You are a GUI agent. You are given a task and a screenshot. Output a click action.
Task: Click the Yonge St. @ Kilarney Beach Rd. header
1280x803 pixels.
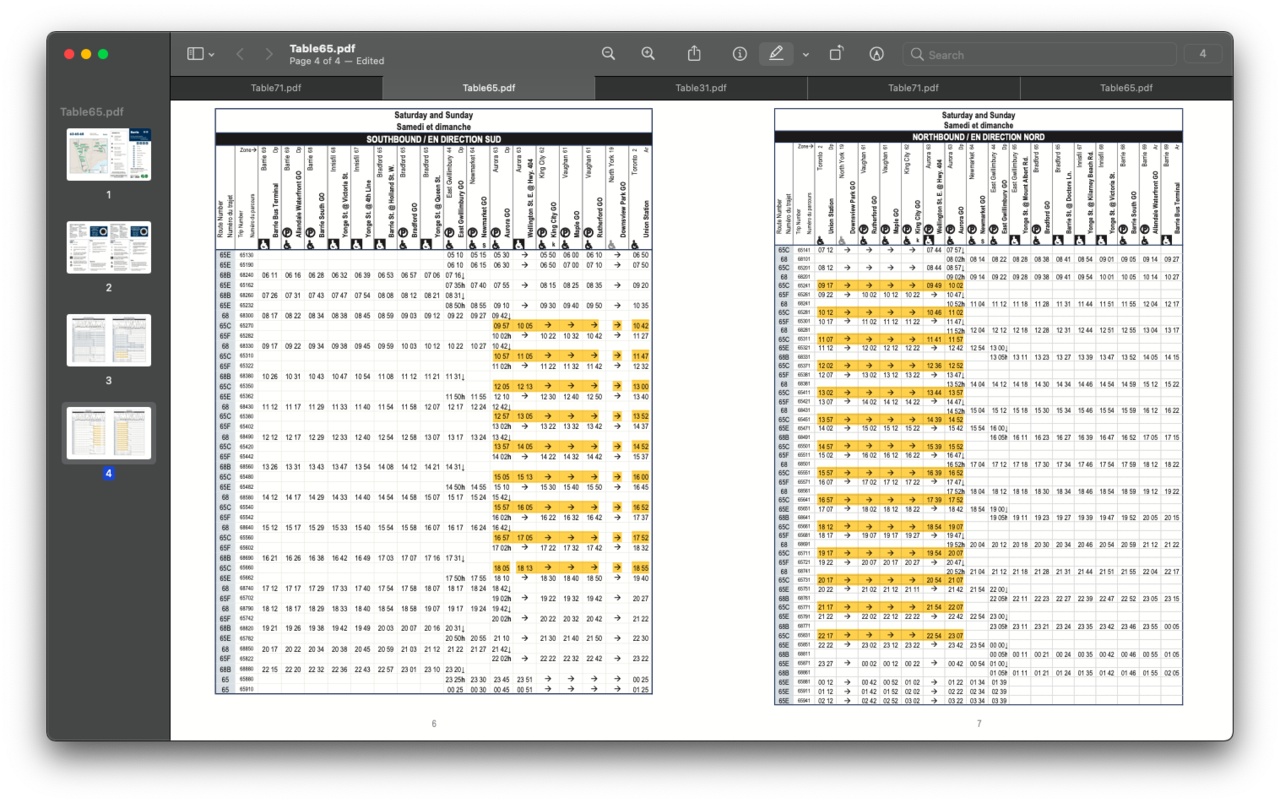(x=1090, y=193)
